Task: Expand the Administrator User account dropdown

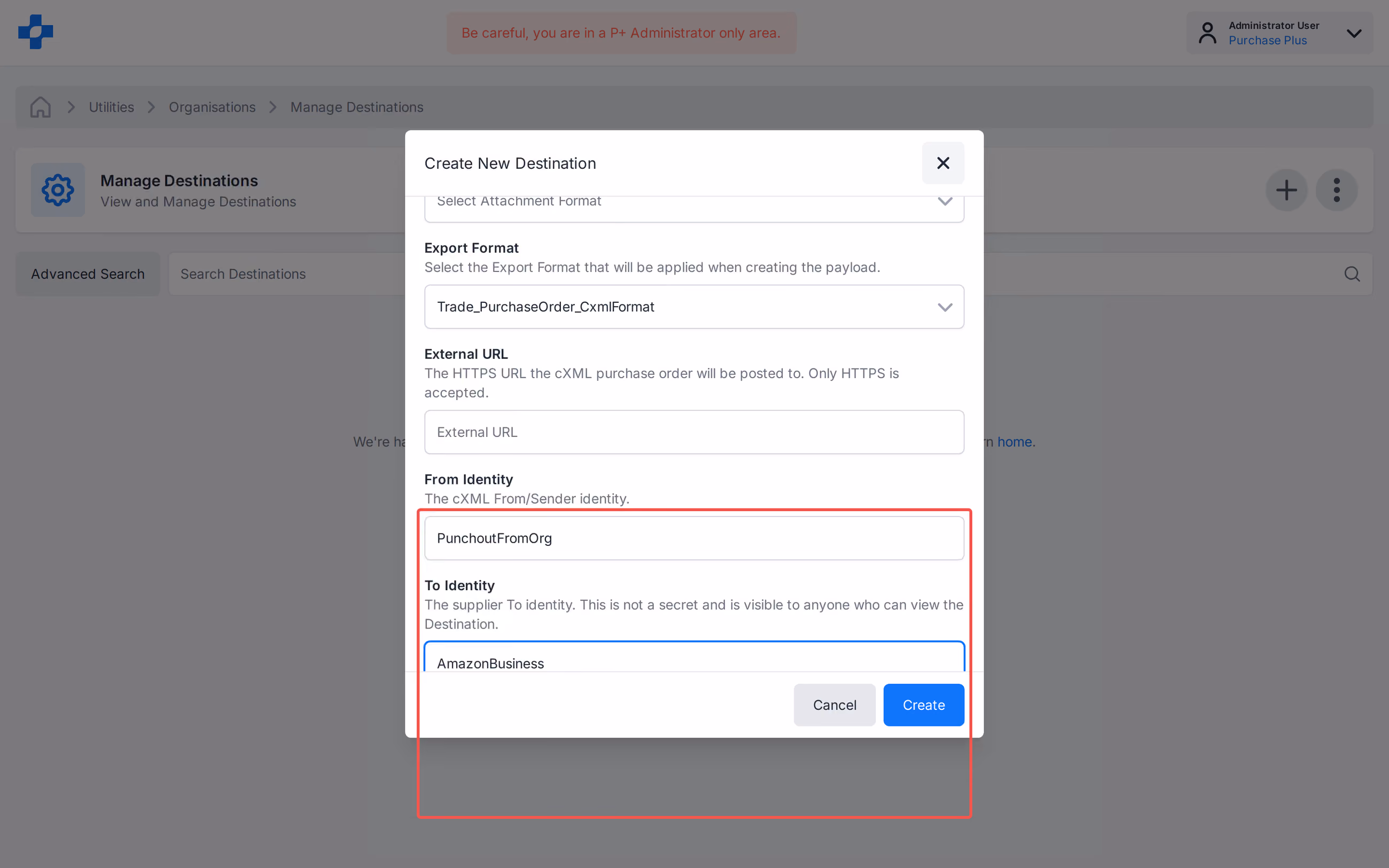Action: click(1354, 33)
